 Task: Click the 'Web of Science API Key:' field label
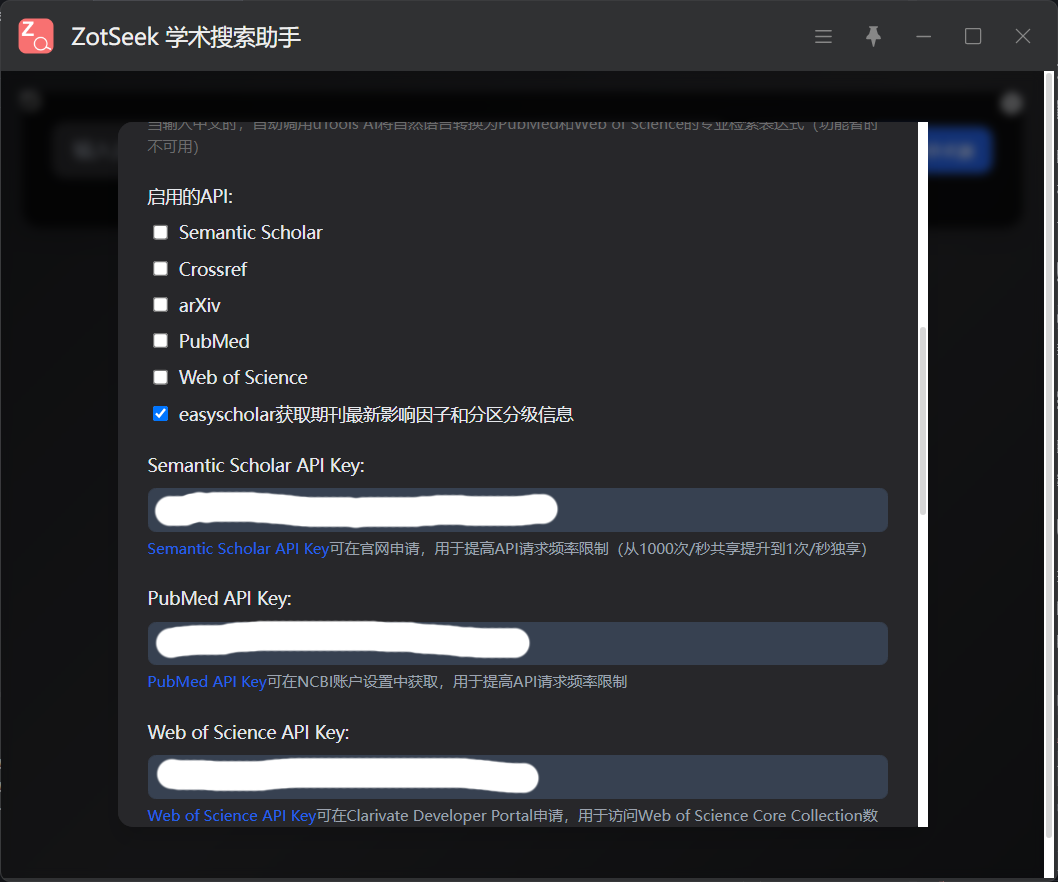(x=248, y=732)
